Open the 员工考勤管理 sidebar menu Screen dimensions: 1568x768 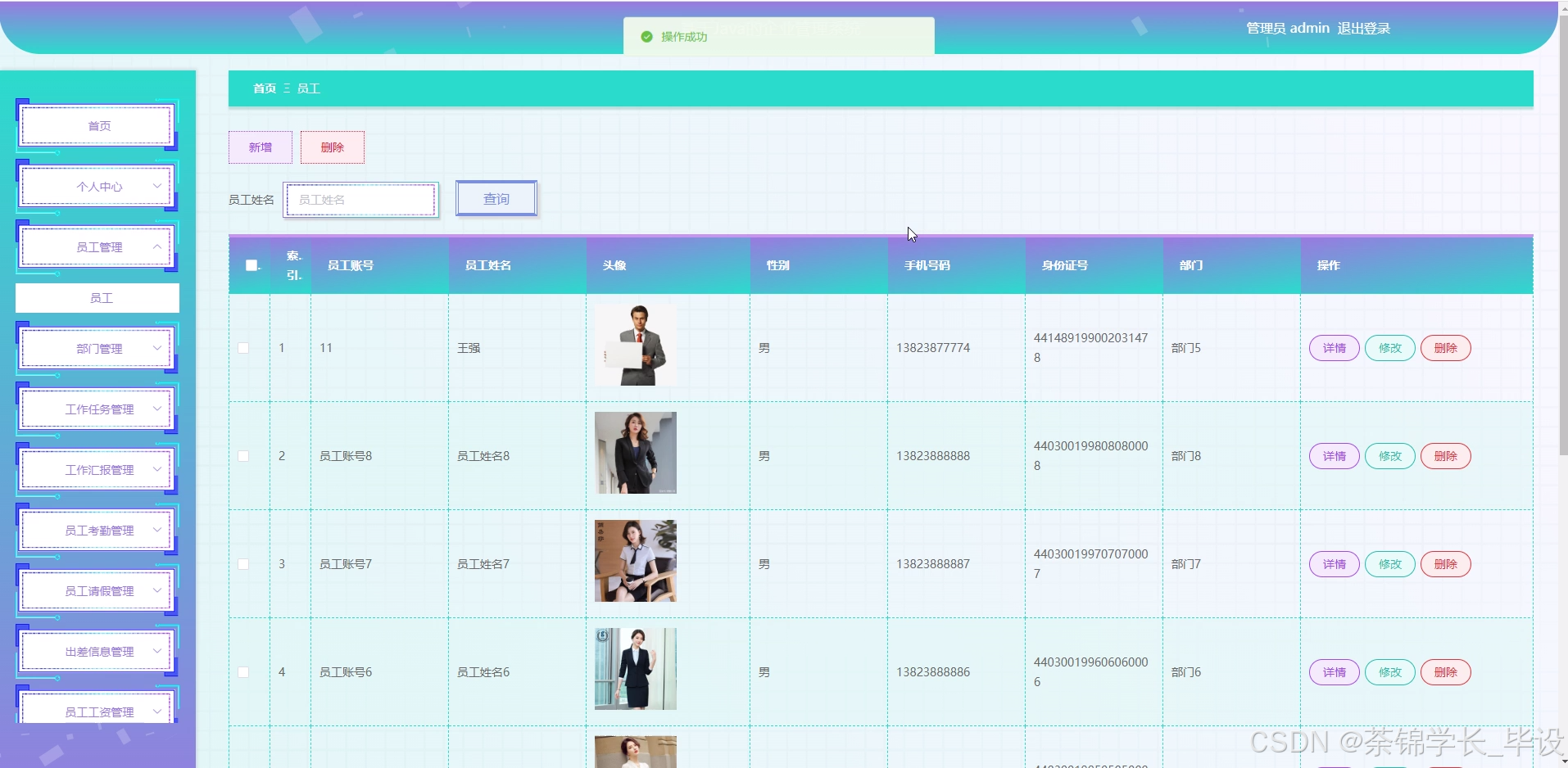pyautogui.click(x=97, y=531)
